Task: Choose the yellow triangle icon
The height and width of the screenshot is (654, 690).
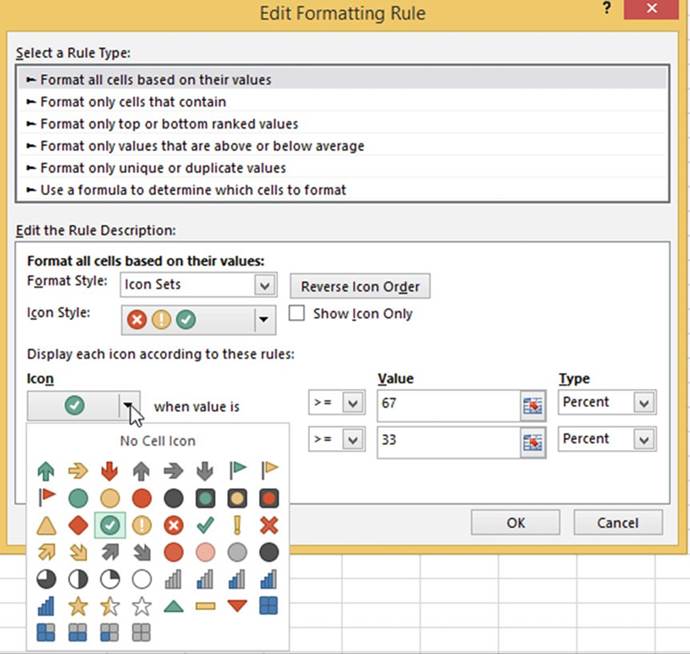Action: 46,524
